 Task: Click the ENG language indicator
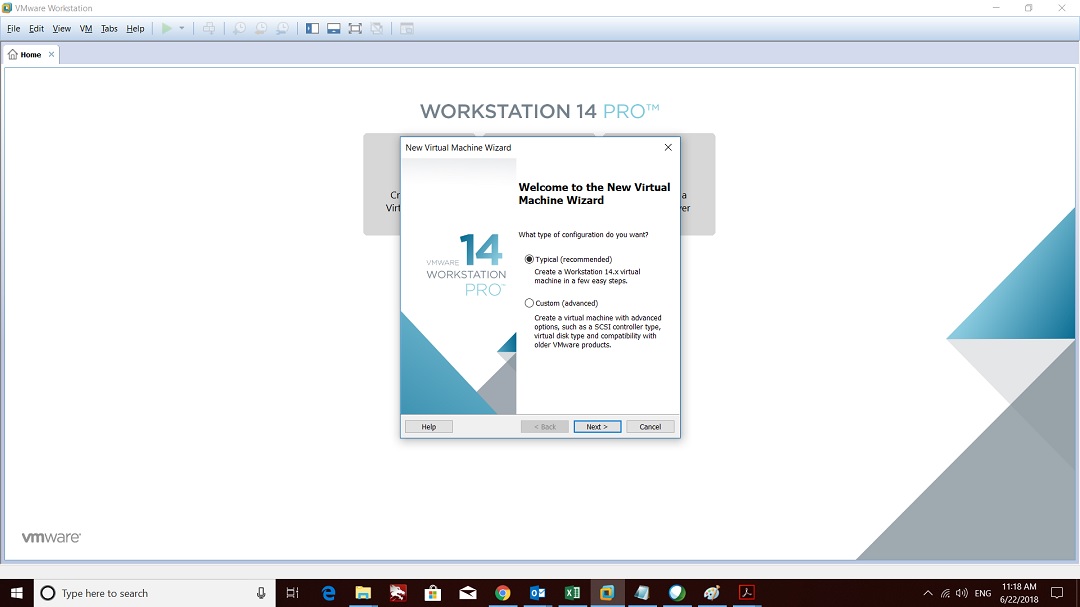pos(983,593)
